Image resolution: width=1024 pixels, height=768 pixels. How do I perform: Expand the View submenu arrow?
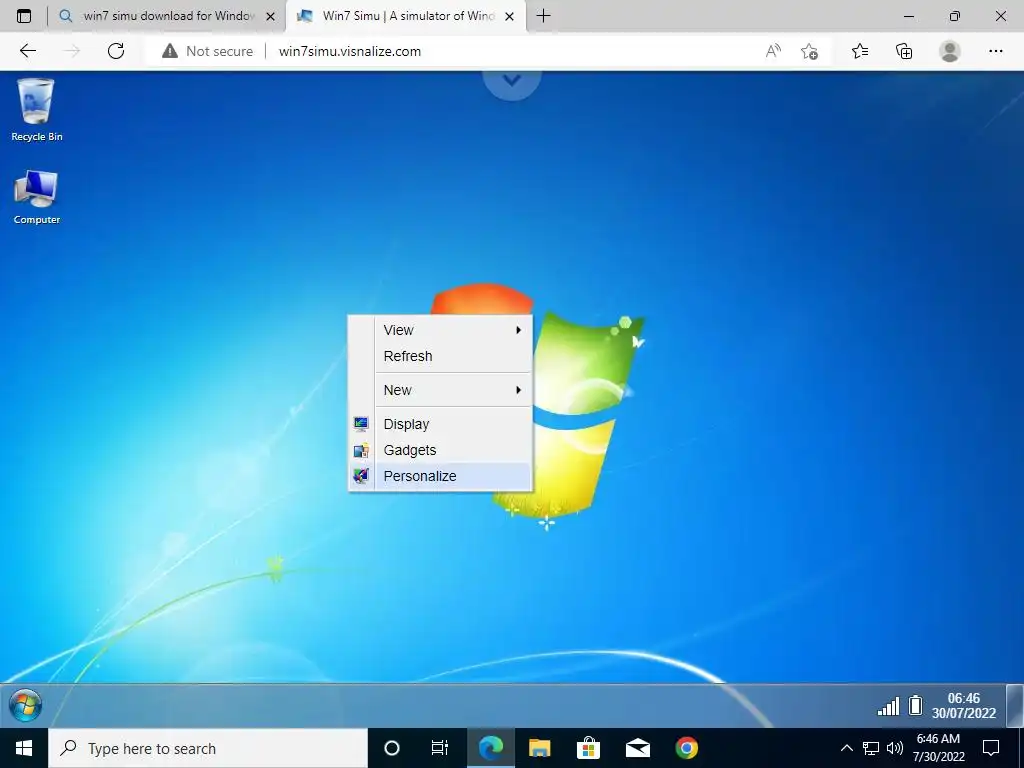pyautogui.click(x=519, y=330)
